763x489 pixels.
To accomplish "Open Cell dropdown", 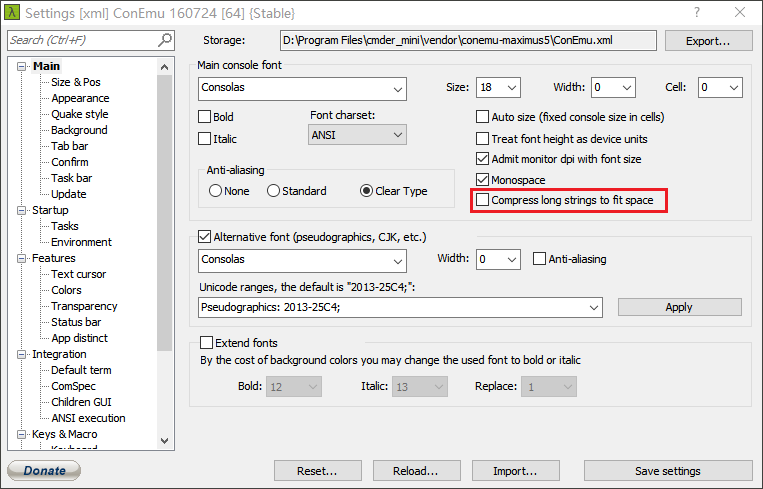I will [720, 88].
